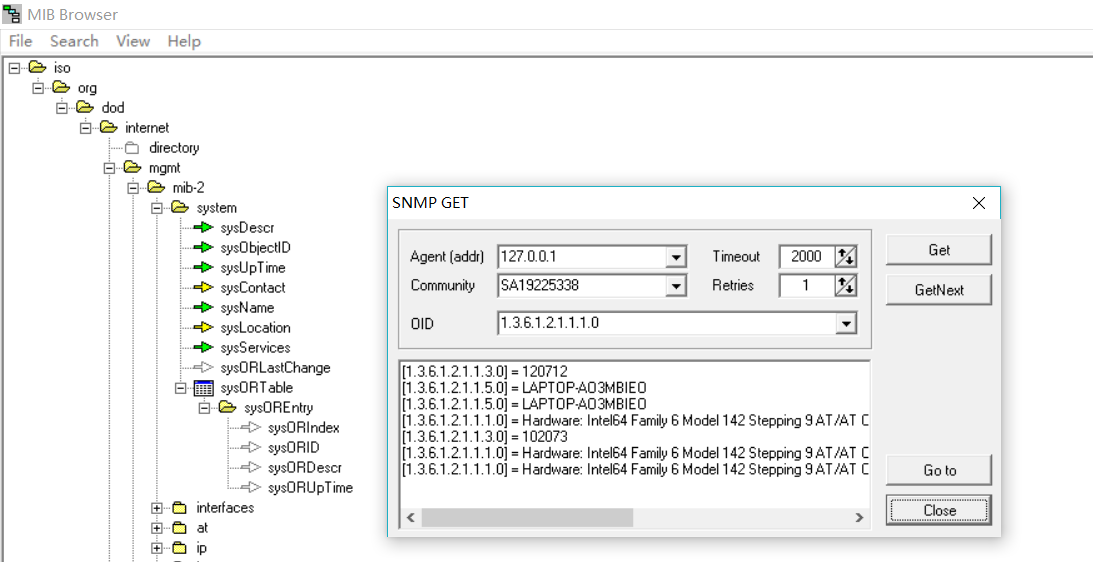
Task: Click the interfaces folder icon
Action: [180, 508]
